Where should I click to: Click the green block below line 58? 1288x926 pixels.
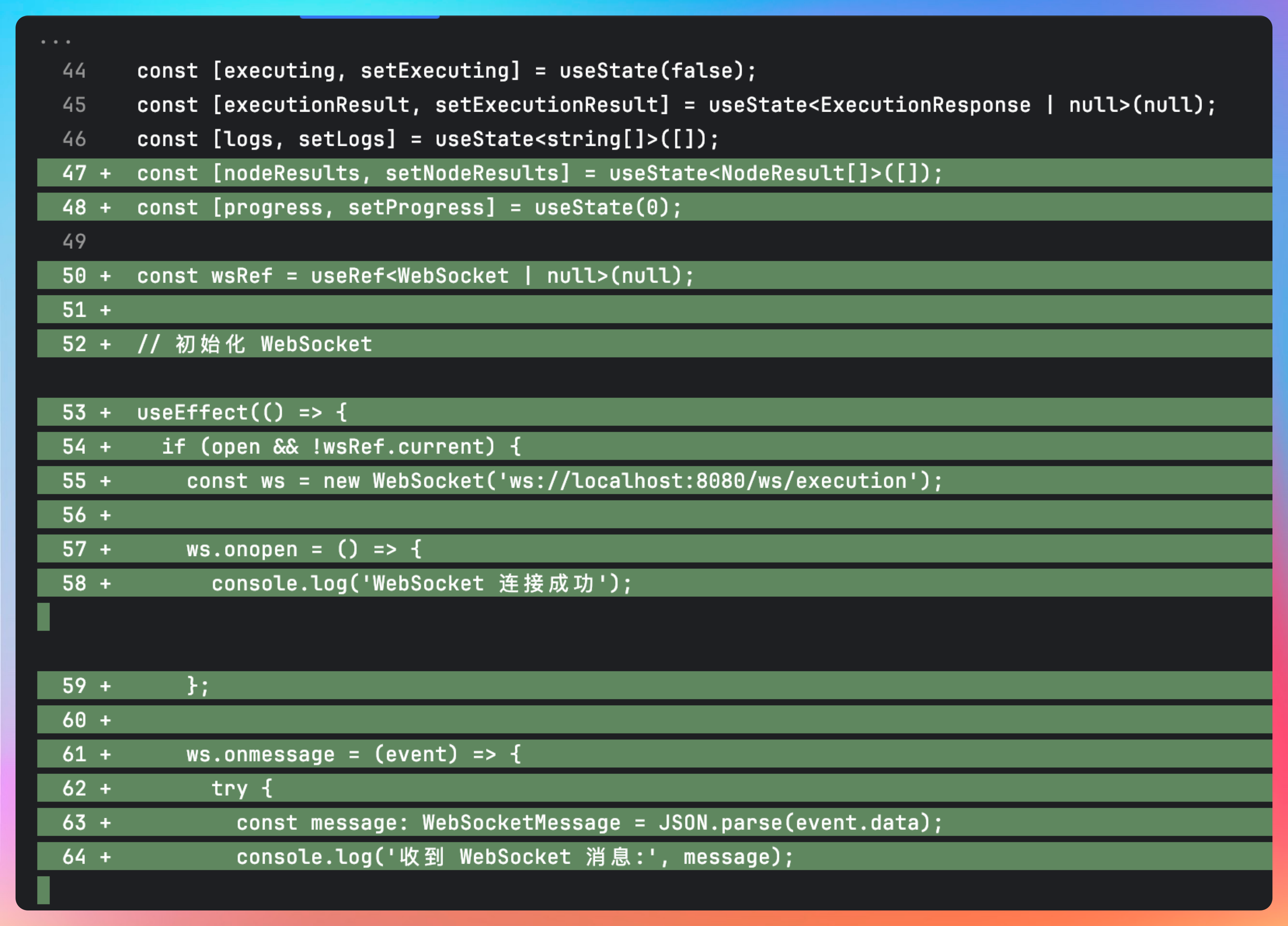click(x=44, y=616)
